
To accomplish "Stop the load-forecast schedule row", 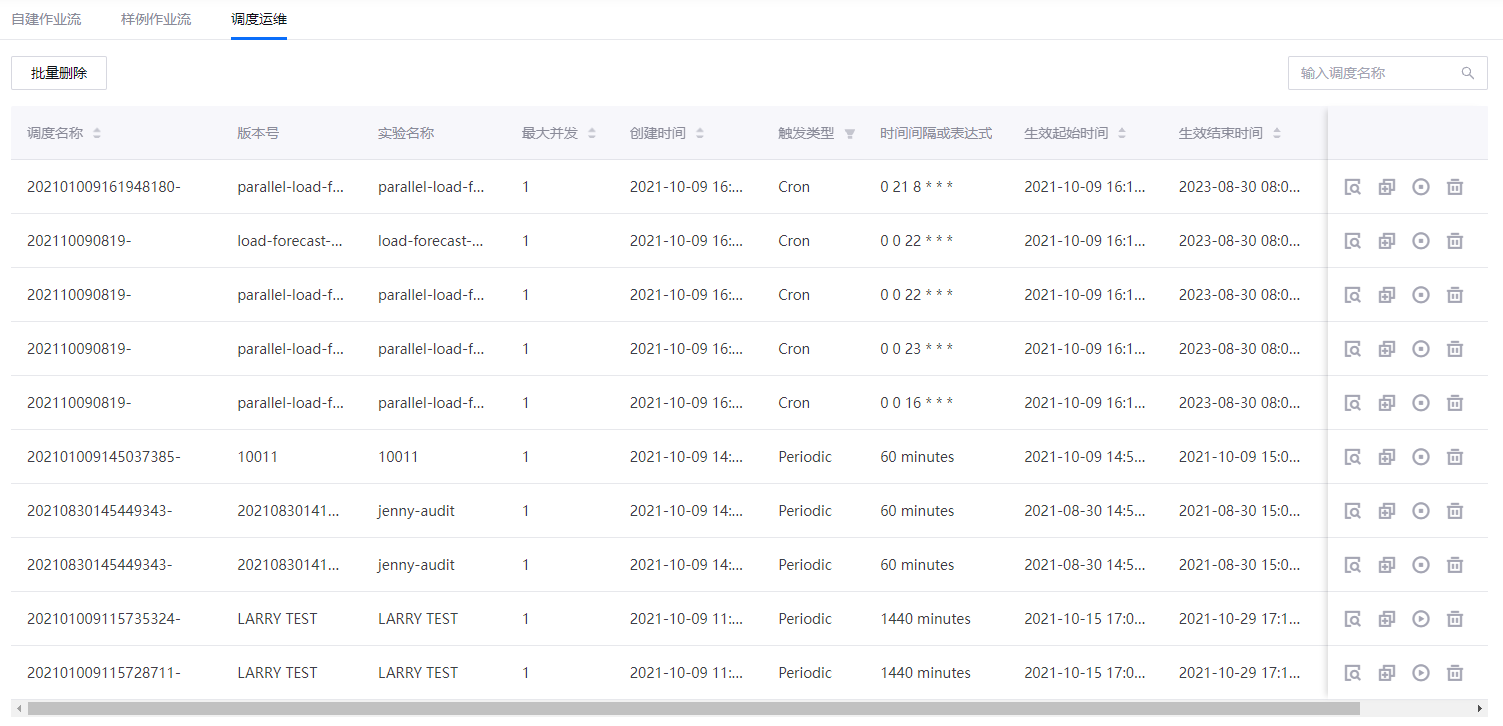I will [x=1420, y=241].
